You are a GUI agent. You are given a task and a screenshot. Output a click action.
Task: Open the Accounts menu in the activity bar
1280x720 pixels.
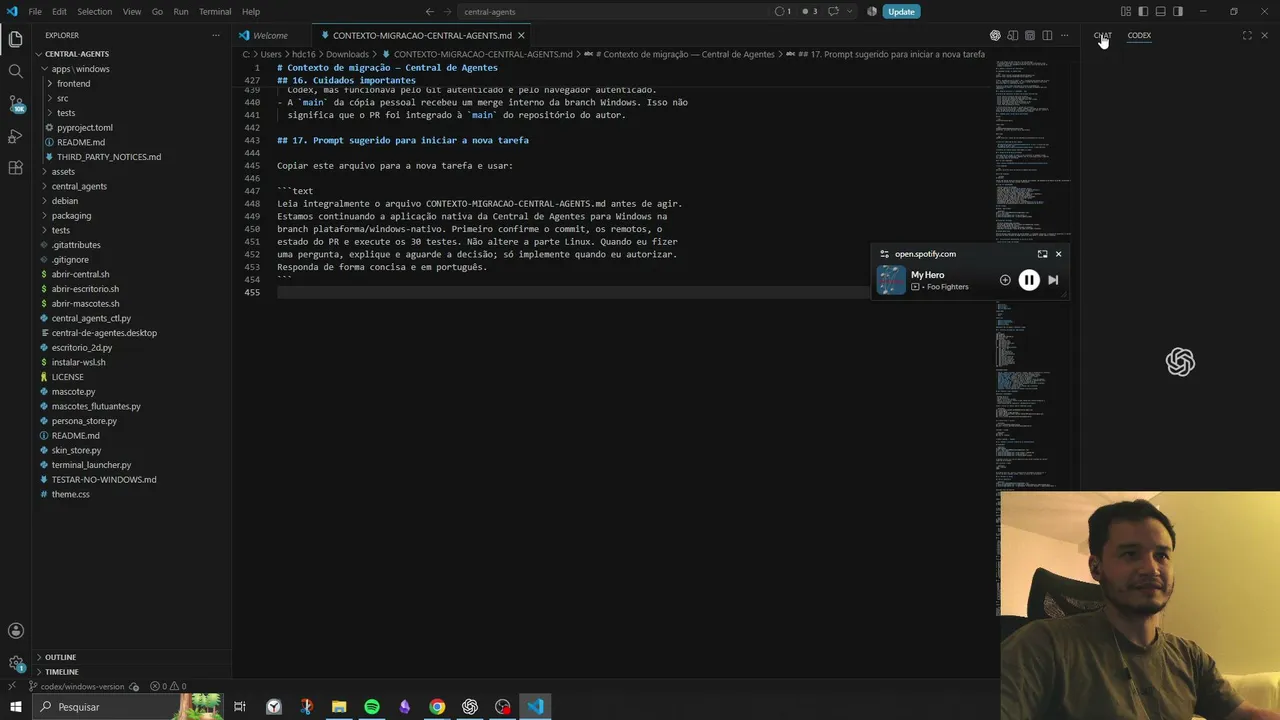coord(15,630)
